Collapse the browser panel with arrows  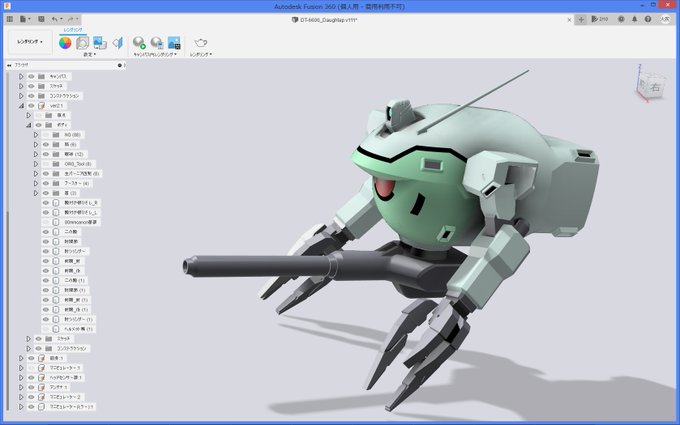tap(9, 65)
